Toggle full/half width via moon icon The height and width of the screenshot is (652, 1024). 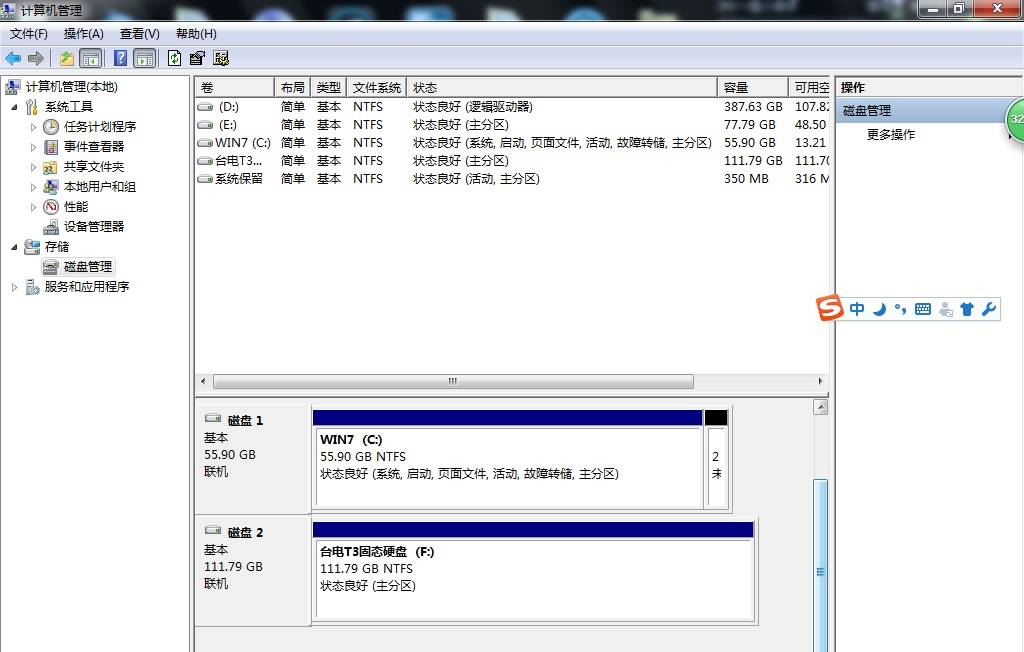coord(879,309)
